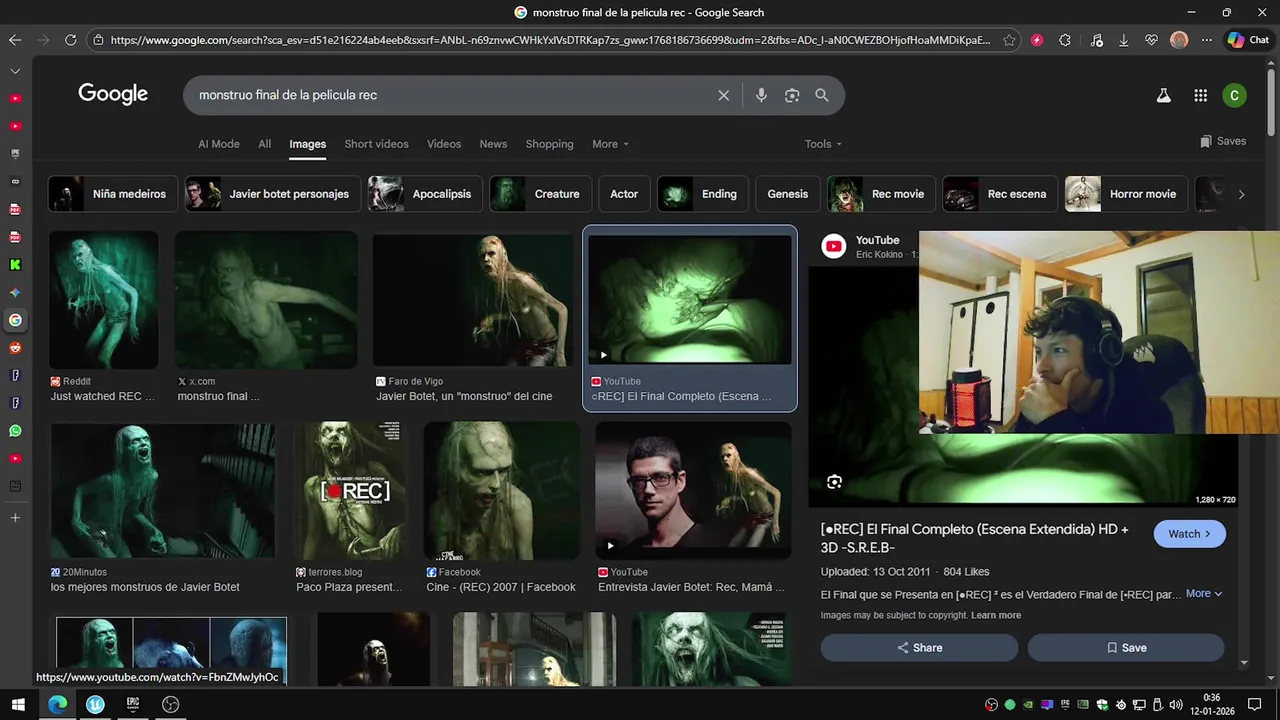1280x720 pixels.
Task: Filter by 'Genesis' chip
Action: tap(788, 194)
